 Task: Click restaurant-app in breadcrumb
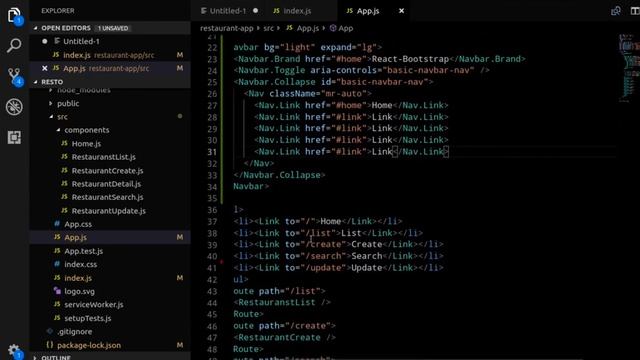[x=227, y=28]
